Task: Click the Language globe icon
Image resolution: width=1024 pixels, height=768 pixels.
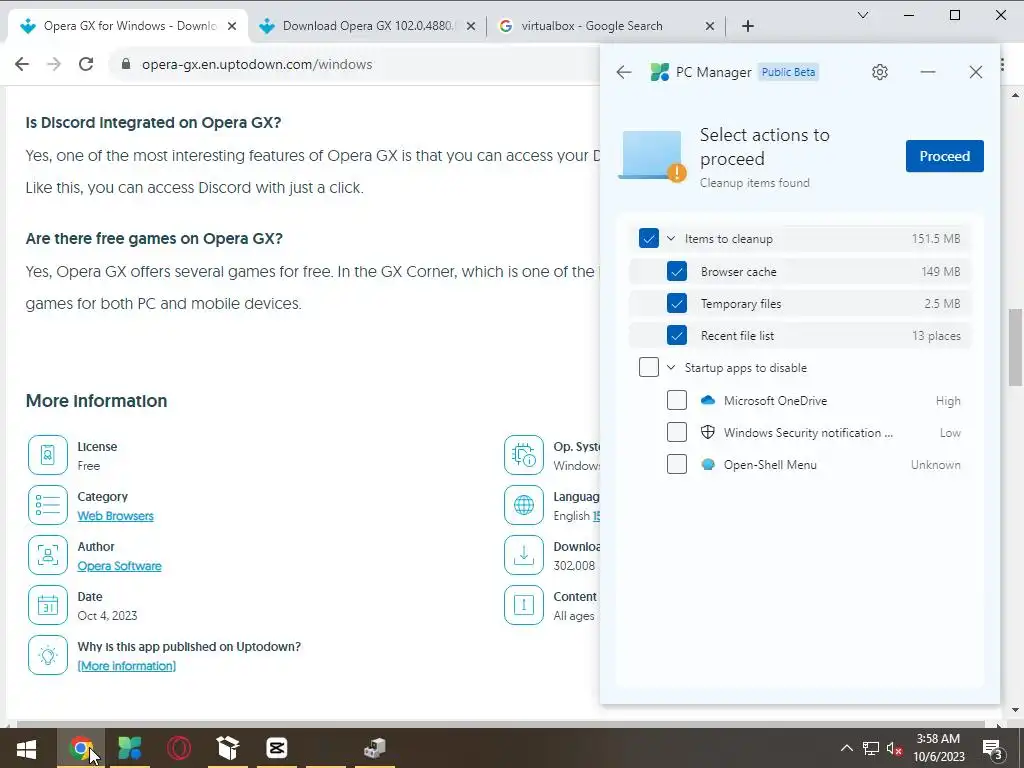Action: [524, 505]
